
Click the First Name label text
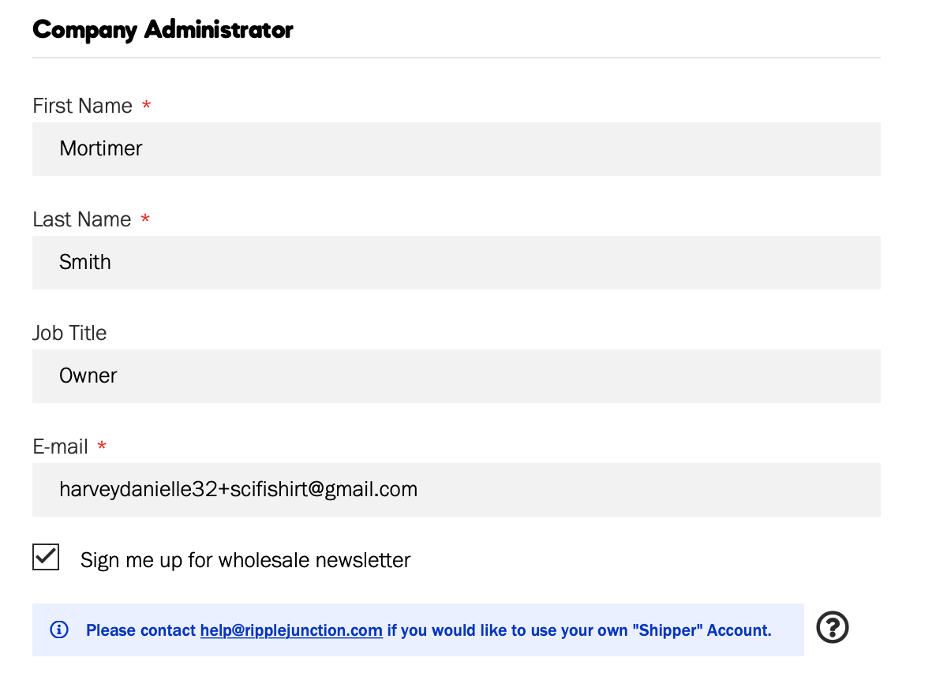point(82,106)
